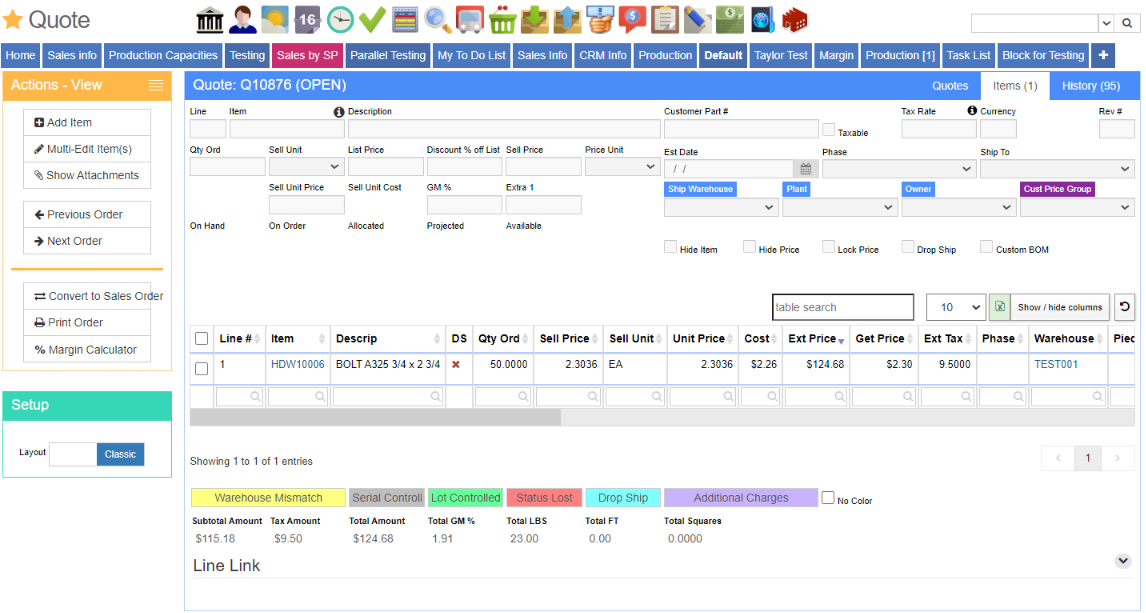Open item link HDW10006
The width and height of the screenshot is (1146, 613).
click(297, 364)
